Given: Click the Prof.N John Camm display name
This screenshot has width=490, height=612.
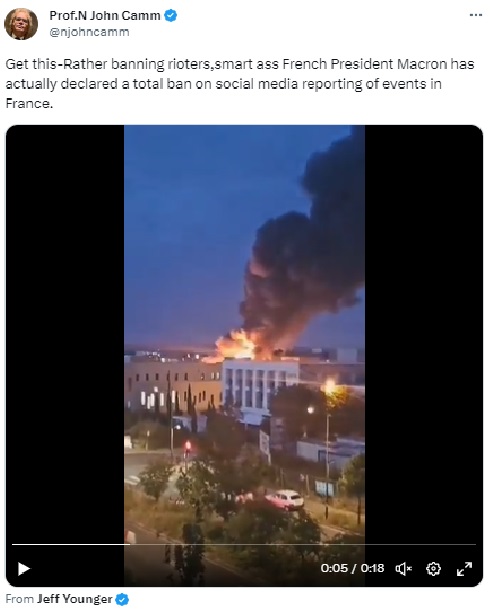Looking at the screenshot, I should click(x=105, y=16).
